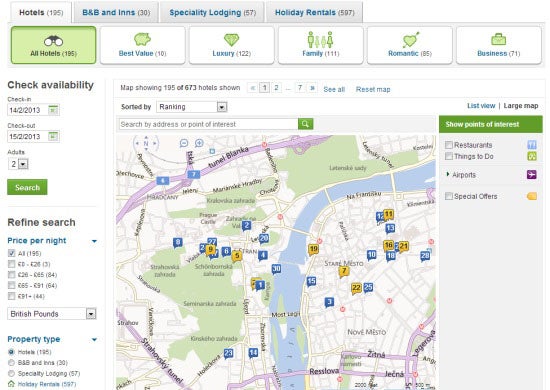Viewport: 550px width, 390px height.
Task: Click hotel marker 3 on the map
Action: [329, 302]
